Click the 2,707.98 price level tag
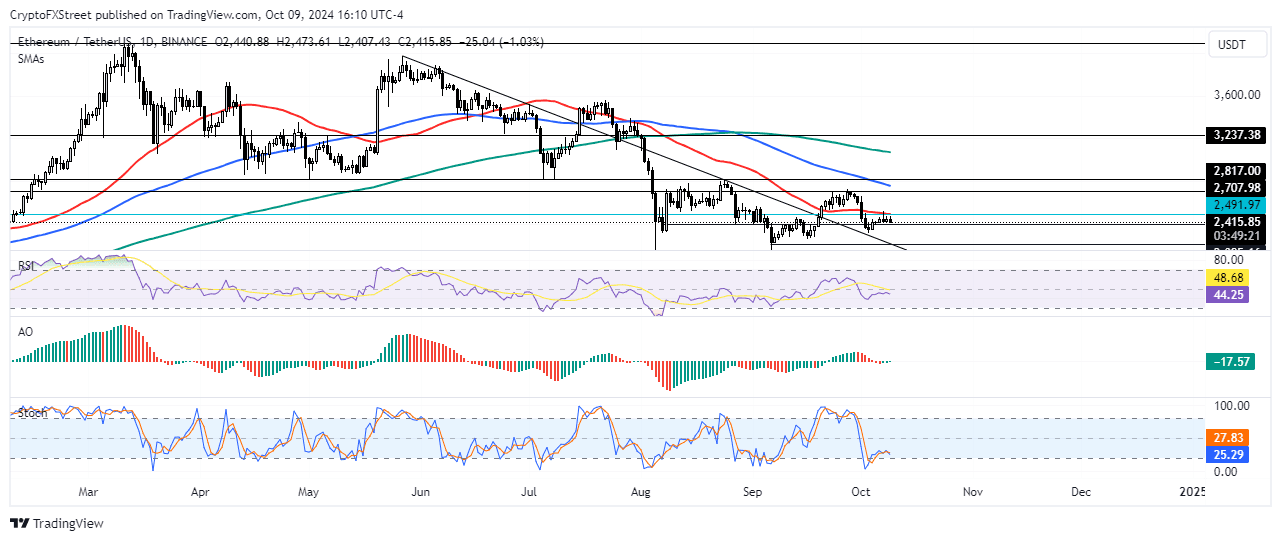The height and width of the screenshot is (541, 1281). [1238, 188]
